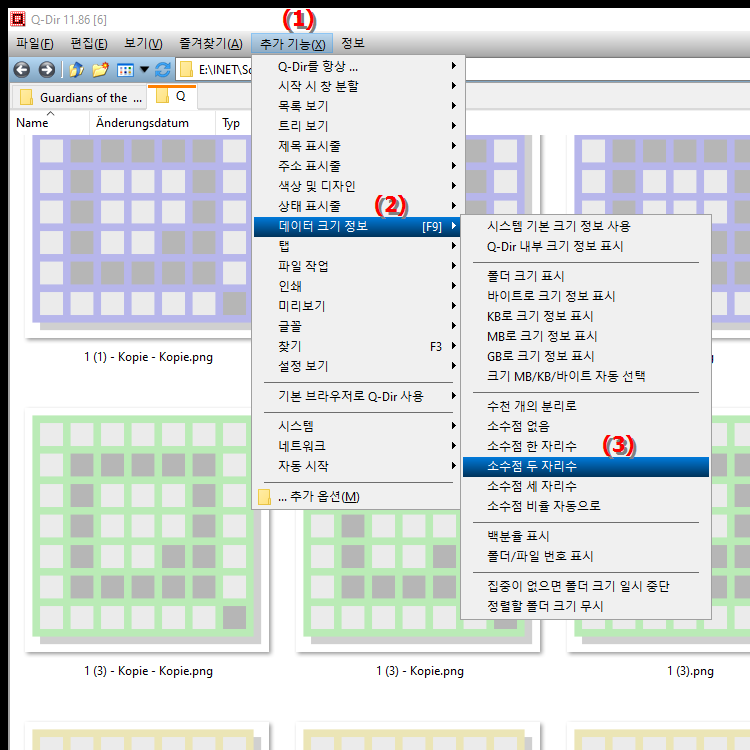Toggle 집중이 없으면 폴더 크기 일시 중단

585,586
